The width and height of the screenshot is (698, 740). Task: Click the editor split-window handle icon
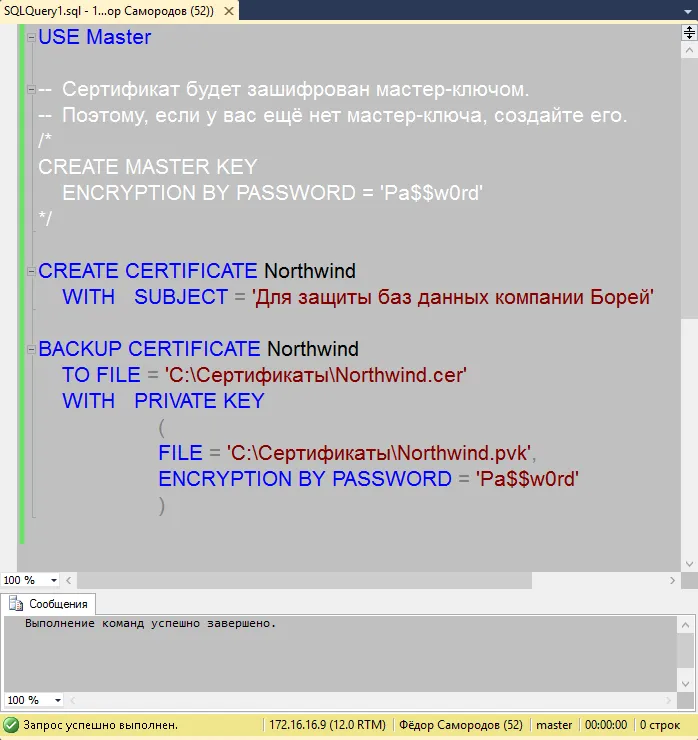pyautogui.click(x=689, y=32)
